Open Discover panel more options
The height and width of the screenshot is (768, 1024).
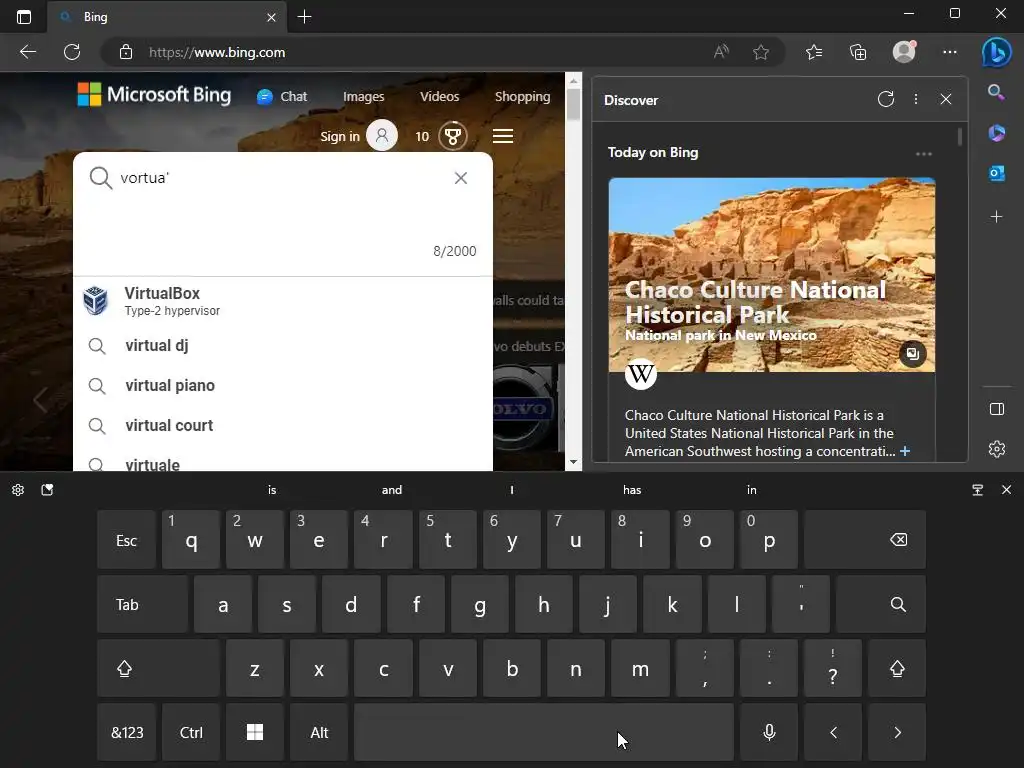[x=916, y=99]
